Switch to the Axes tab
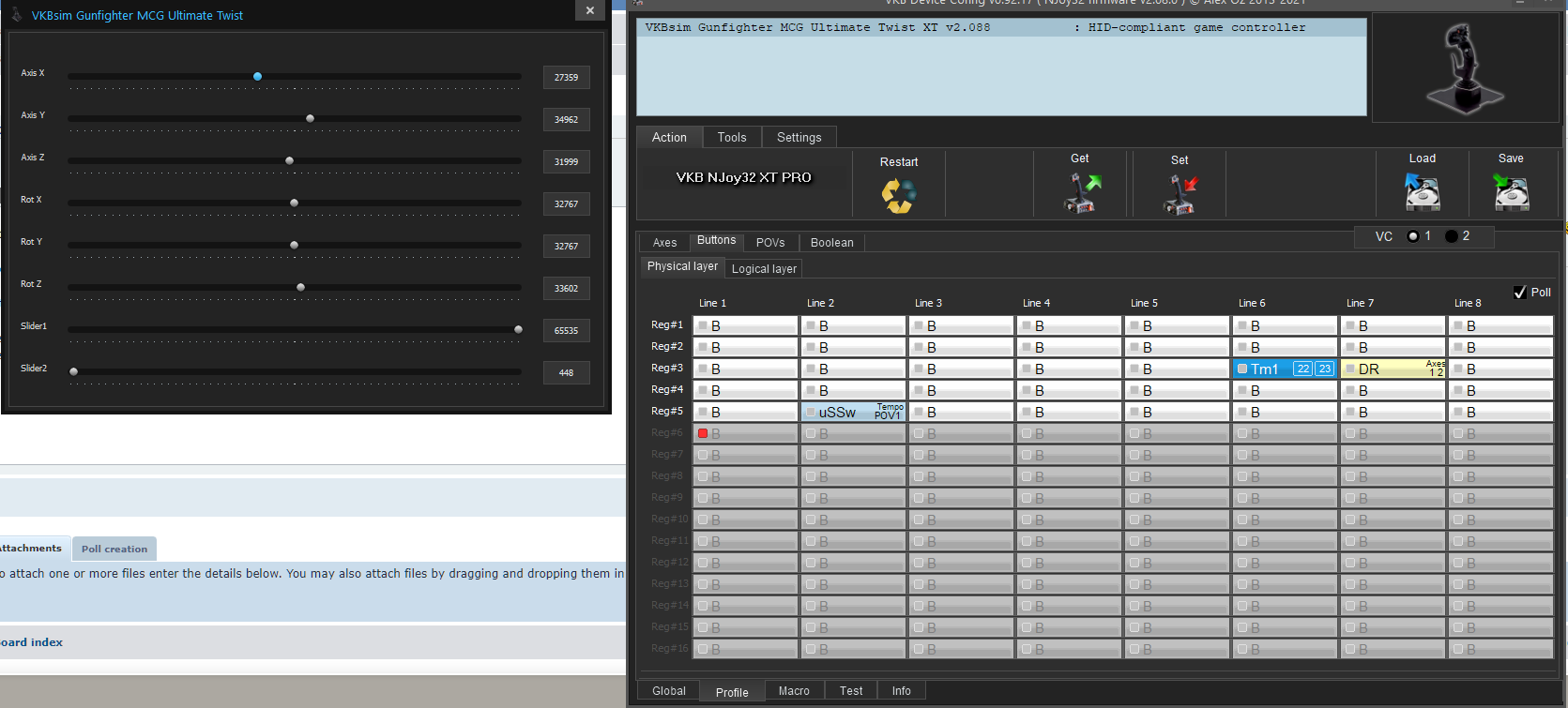 [x=664, y=242]
